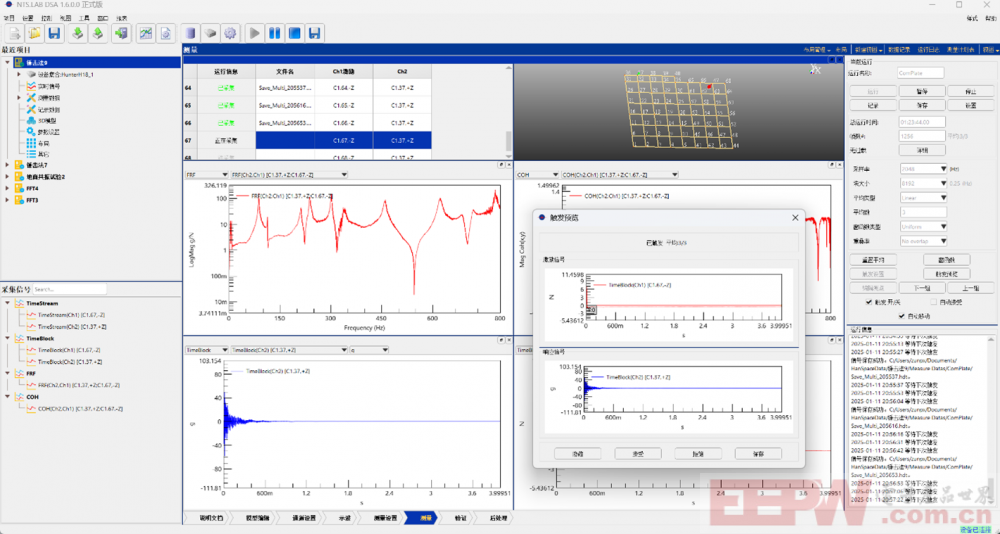Image resolution: width=1000 pixels, height=534 pixels.
Task: Click the ComPlate run name field
Action: (x=921, y=73)
